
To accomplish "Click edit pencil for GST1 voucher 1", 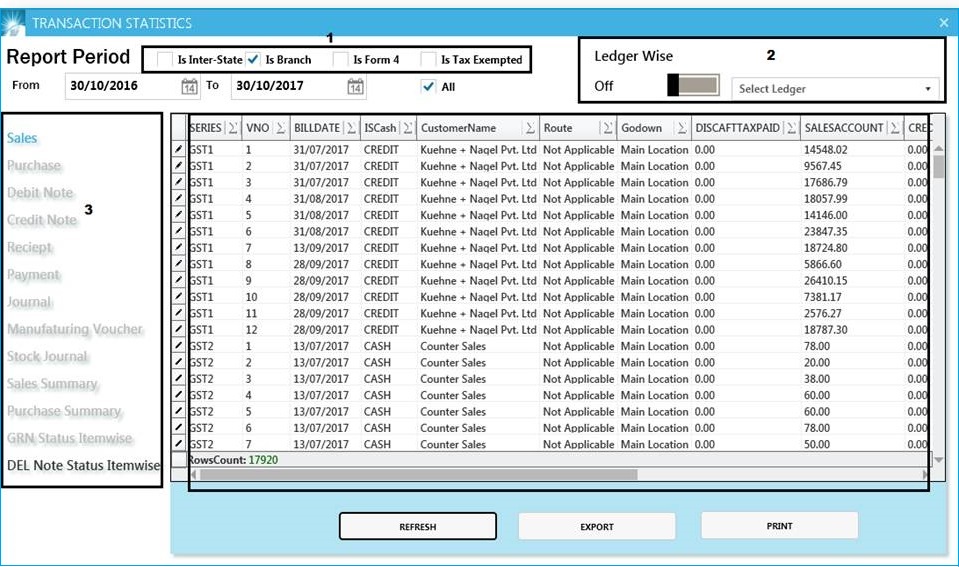I will pyautogui.click(x=179, y=149).
